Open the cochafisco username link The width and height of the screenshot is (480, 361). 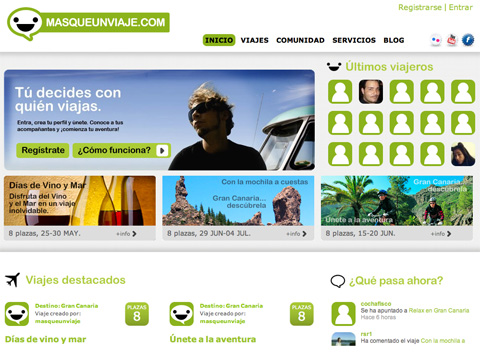[x=376, y=304]
